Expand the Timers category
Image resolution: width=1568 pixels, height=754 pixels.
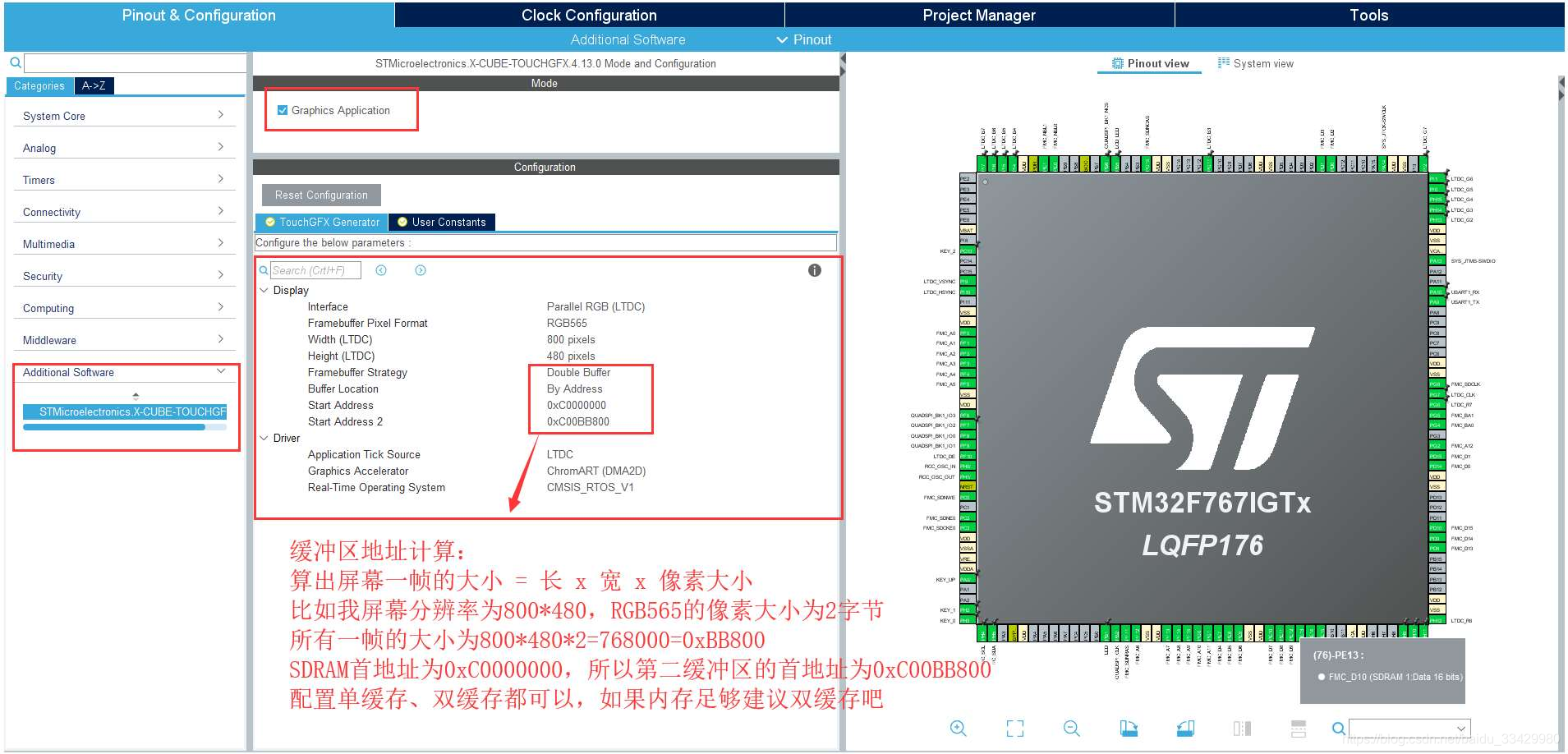pos(124,180)
